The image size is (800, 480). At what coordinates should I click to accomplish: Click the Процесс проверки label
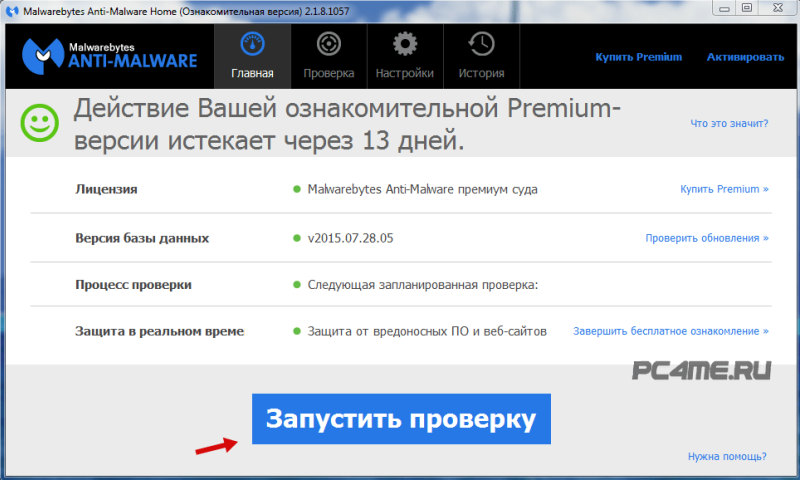[x=133, y=285]
